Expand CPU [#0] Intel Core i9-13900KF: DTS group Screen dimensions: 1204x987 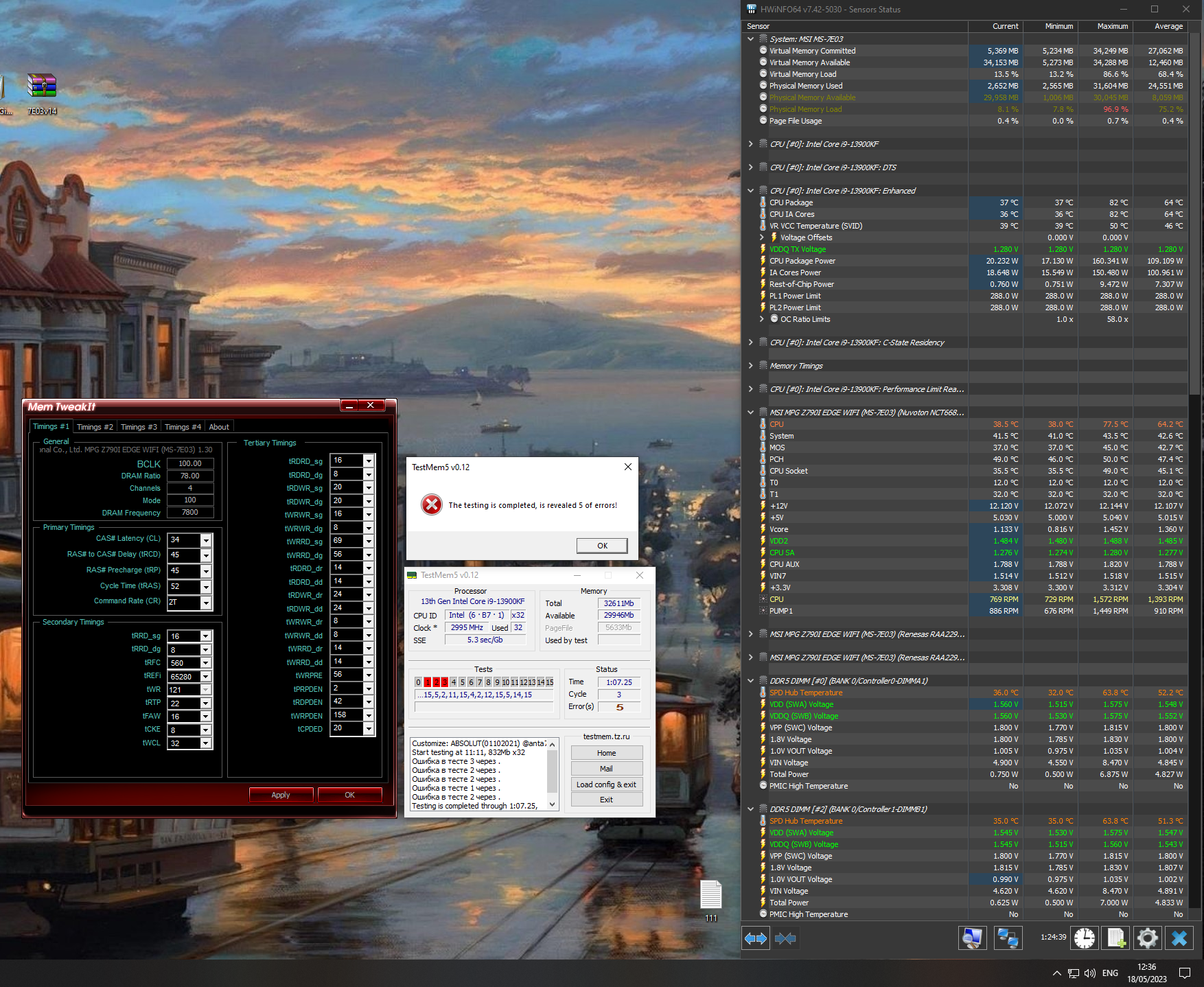[x=751, y=167]
